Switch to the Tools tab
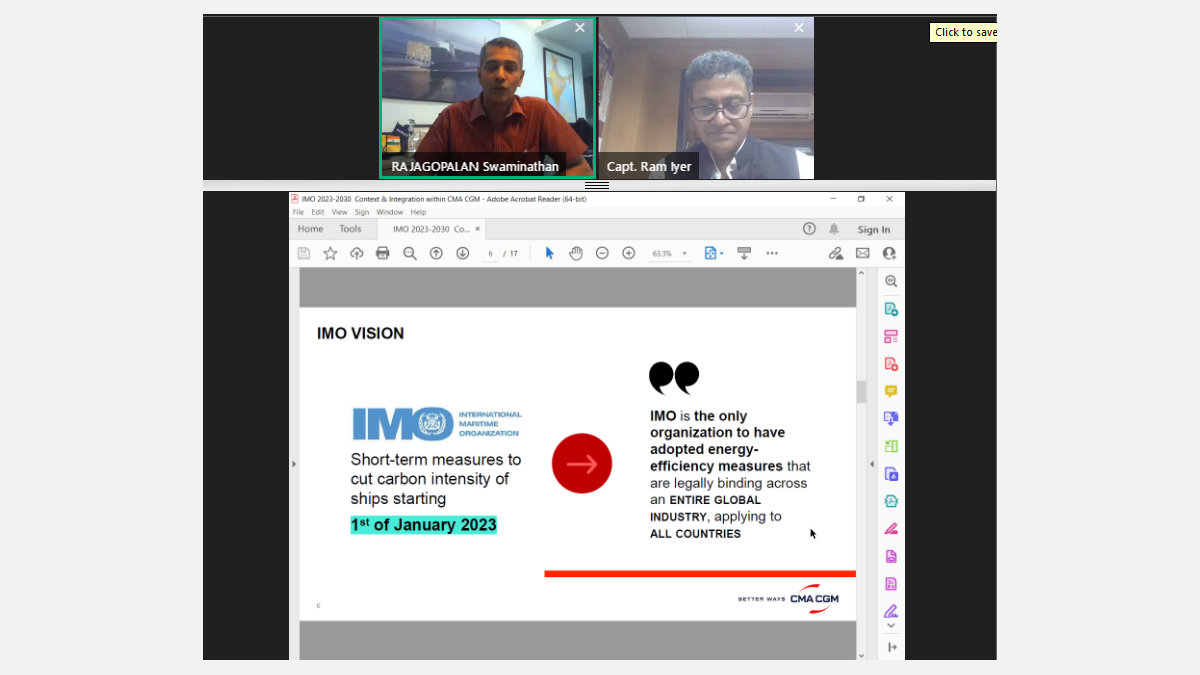Image resolution: width=1200 pixels, height=675 pixels. click(350, 229)
